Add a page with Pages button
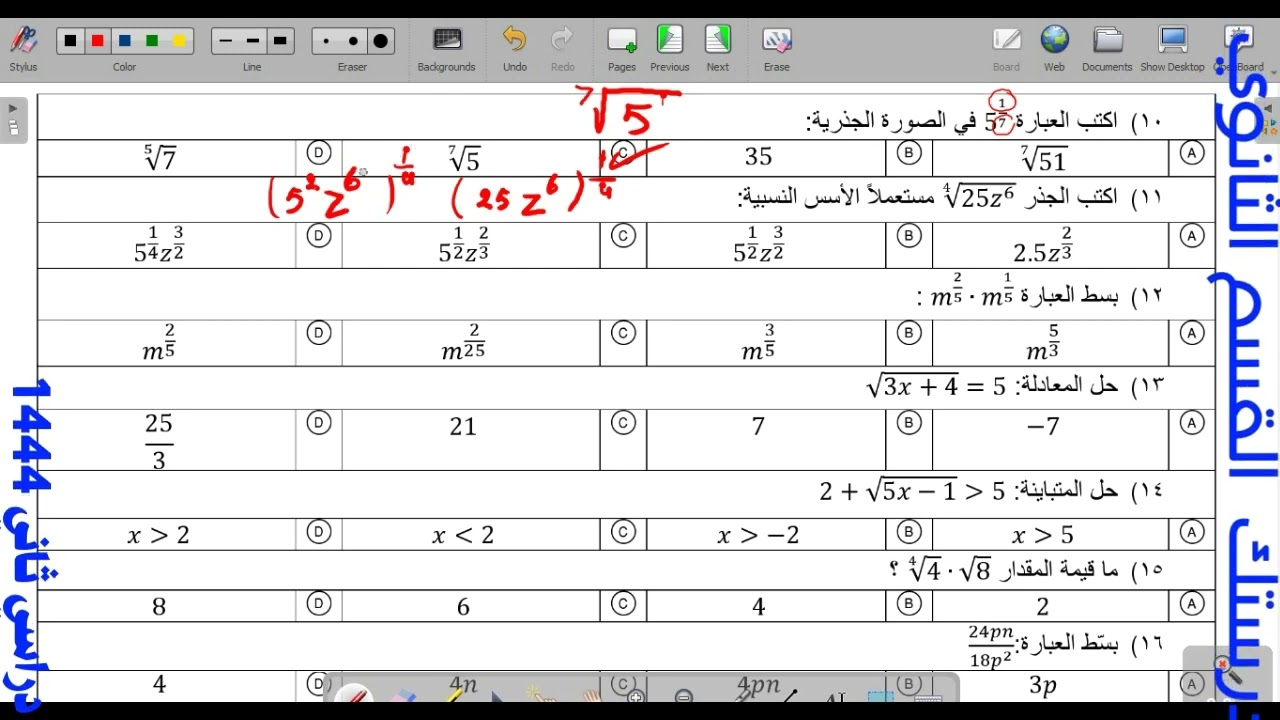The width and height of the screenshot is (1280, 720). coord(622,49)
